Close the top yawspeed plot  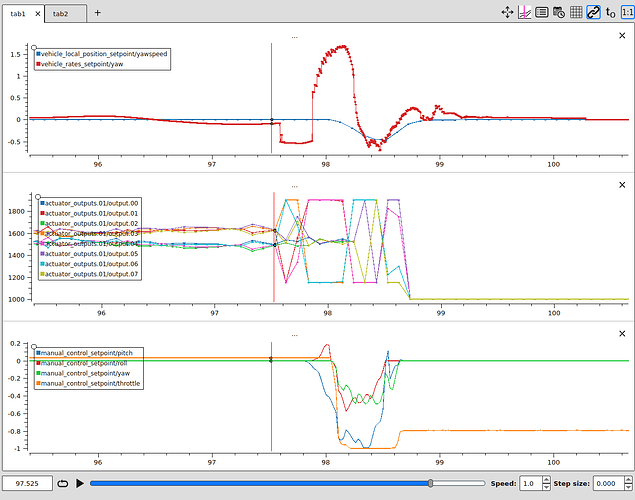(x=622, y=36)
